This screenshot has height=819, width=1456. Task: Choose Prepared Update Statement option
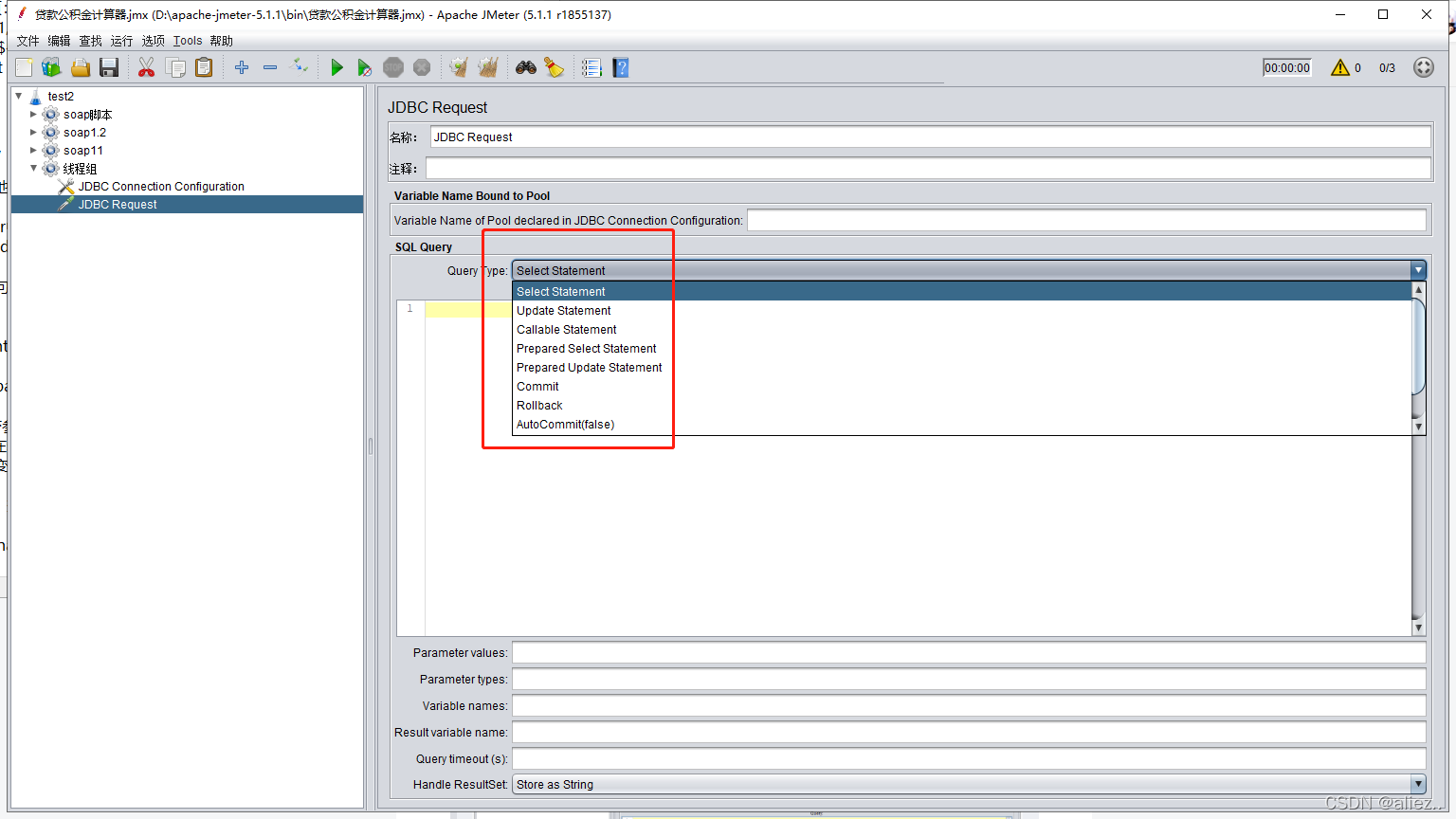click(962, 368)
